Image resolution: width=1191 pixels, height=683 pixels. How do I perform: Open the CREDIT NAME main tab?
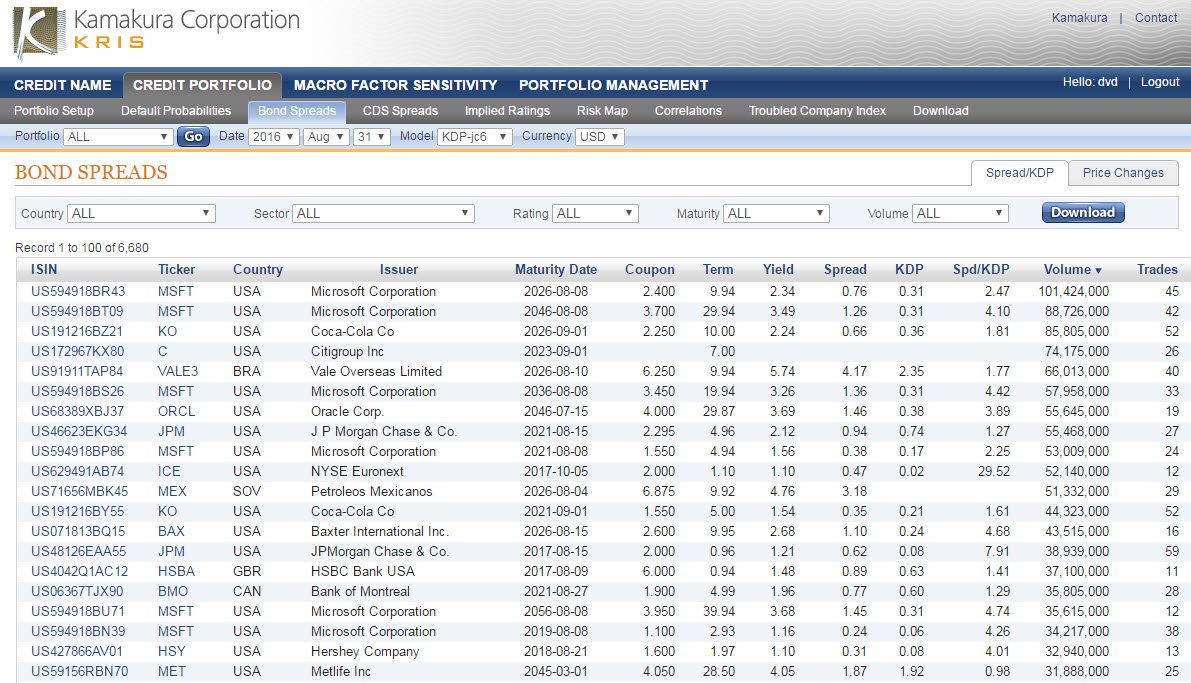click(x=62, y=85)
